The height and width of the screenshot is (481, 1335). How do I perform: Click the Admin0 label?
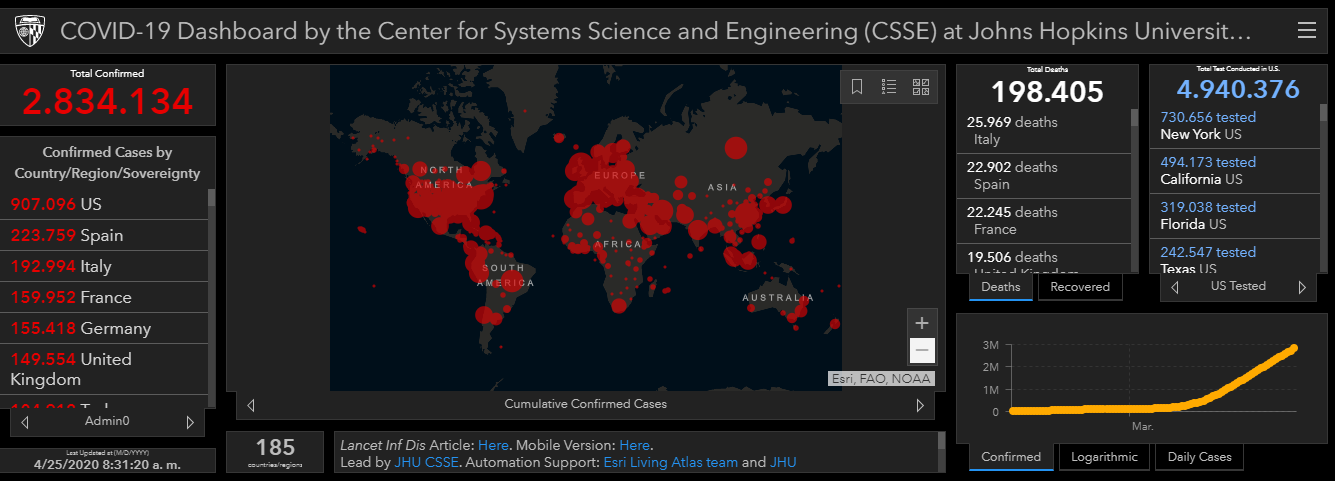pyautogui.click(x=107, y=422)
